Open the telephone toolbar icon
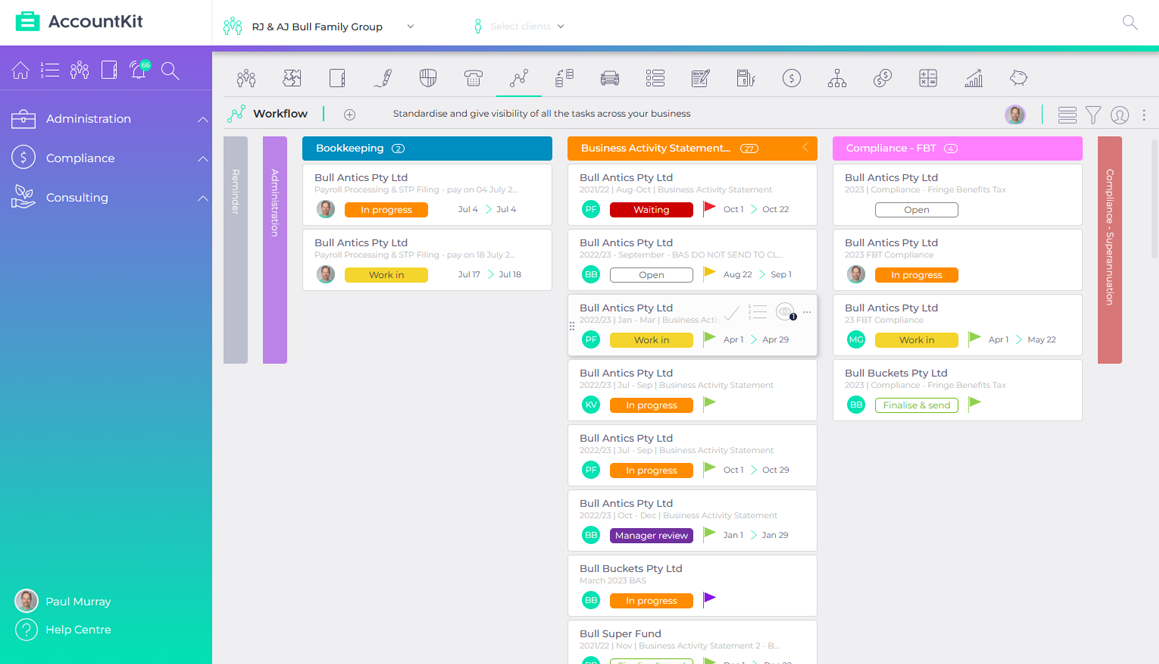 (x=473, y=78)
